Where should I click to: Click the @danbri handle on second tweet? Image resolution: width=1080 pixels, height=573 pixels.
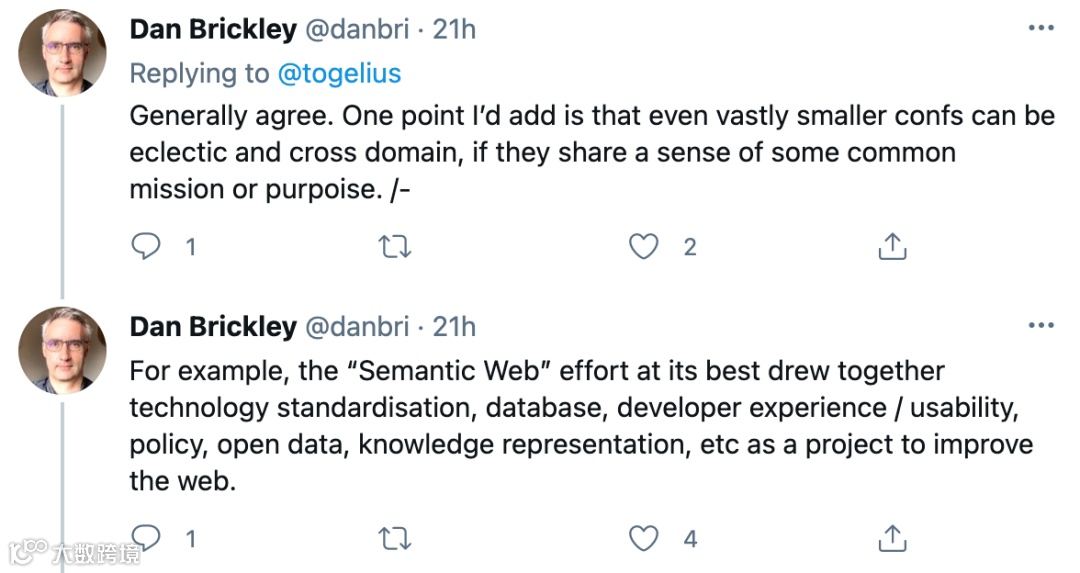pos(356,327)
